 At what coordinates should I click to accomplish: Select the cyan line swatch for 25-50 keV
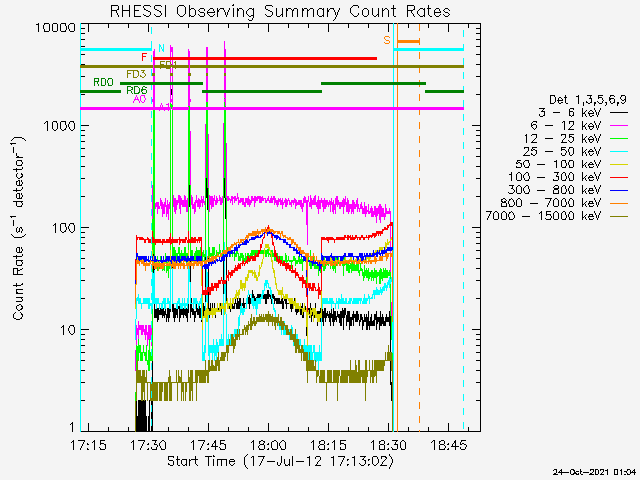(619, 152)
